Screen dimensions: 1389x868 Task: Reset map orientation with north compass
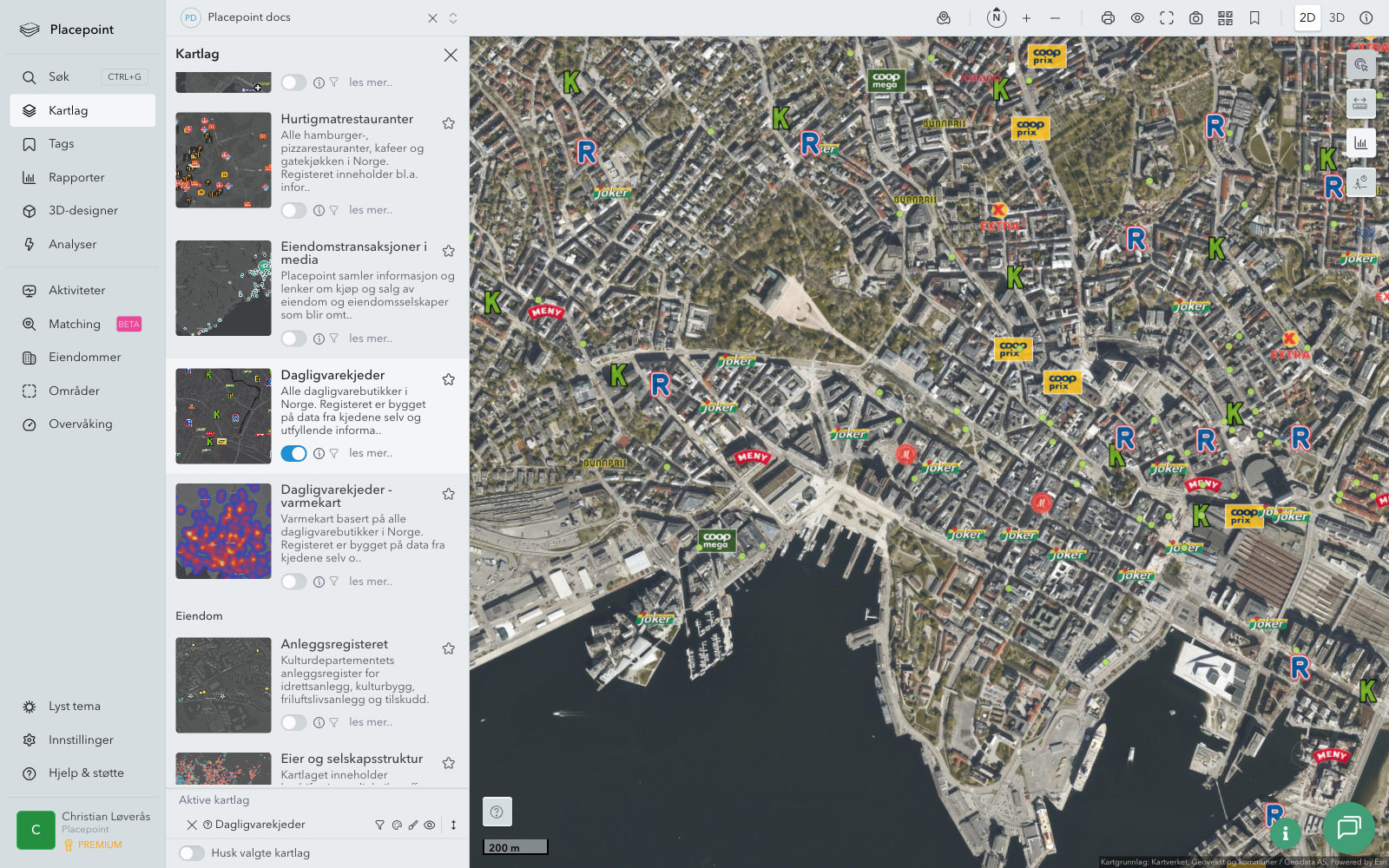(x=997, y=17)
